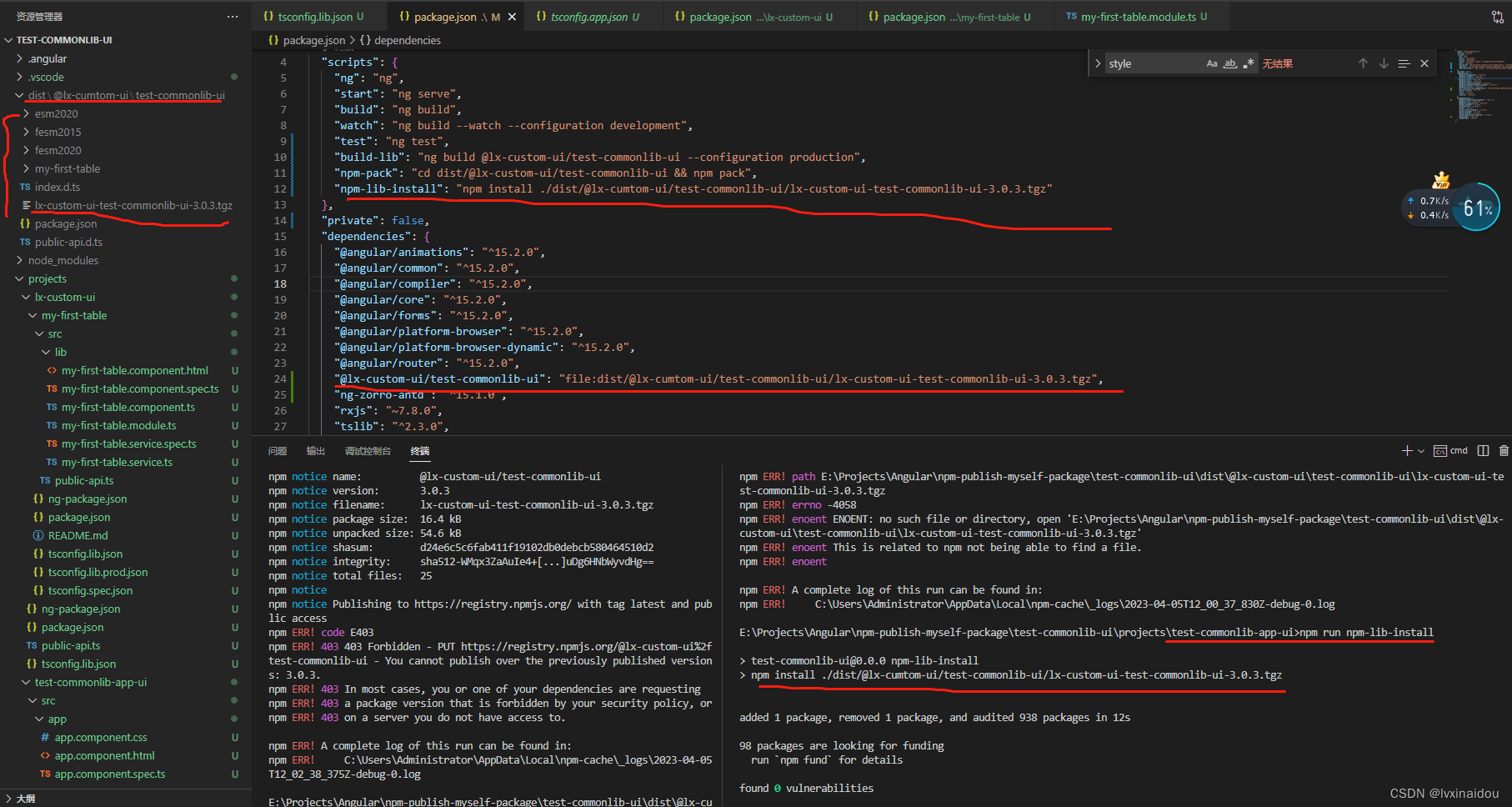Click the style find input field

point(1154,63)
